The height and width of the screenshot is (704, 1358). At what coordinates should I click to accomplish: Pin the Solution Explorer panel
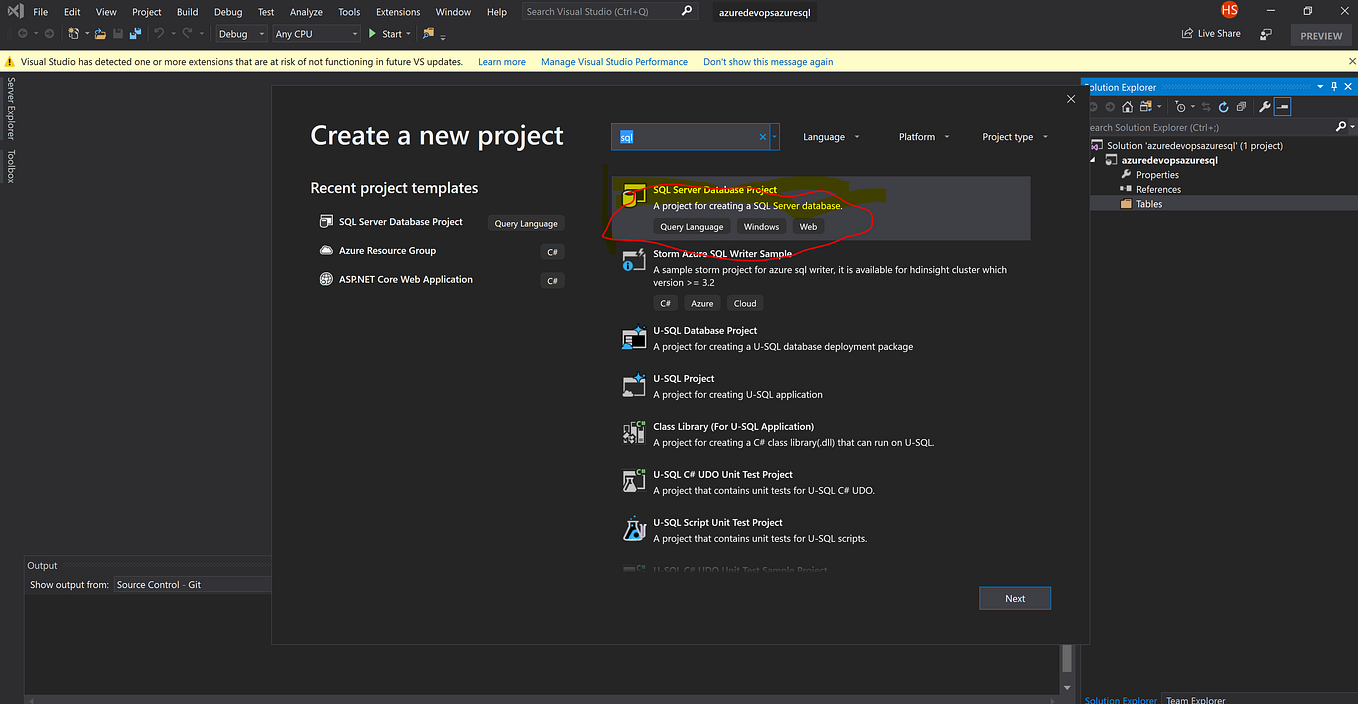pos(1333,86)
